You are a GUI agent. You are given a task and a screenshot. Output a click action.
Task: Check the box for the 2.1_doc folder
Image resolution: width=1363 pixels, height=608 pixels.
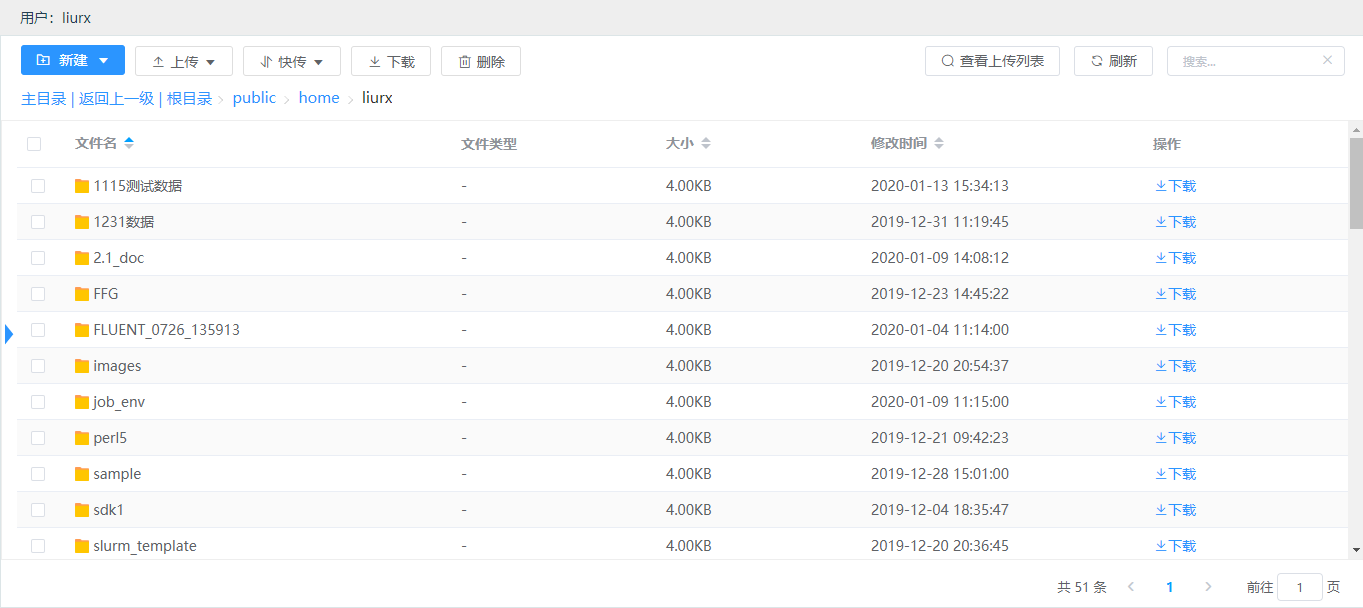click(38, 258)
